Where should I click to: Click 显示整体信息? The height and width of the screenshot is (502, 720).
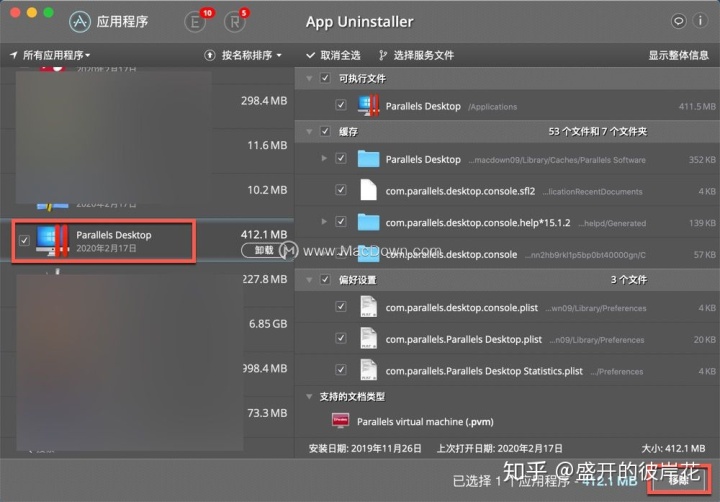click(678, 56)
